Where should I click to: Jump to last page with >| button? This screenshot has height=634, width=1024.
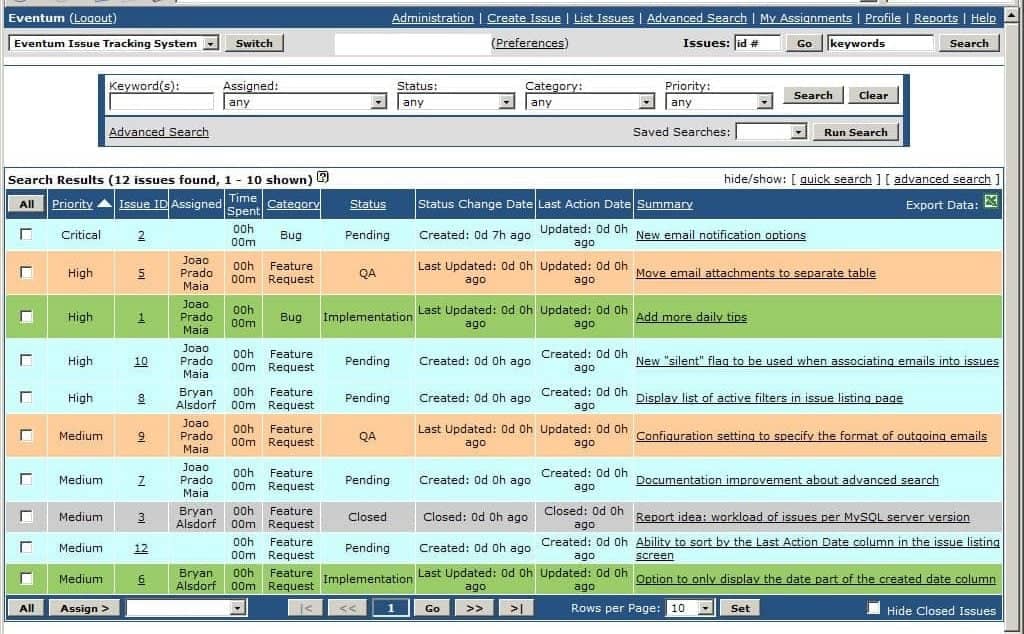pyautogui.click(x=516, y=608)
